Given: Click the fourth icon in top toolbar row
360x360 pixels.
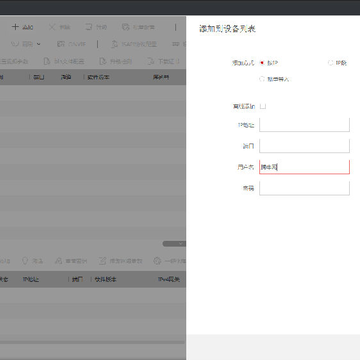Looking at the screenshot, I should [x=125, y=27].
